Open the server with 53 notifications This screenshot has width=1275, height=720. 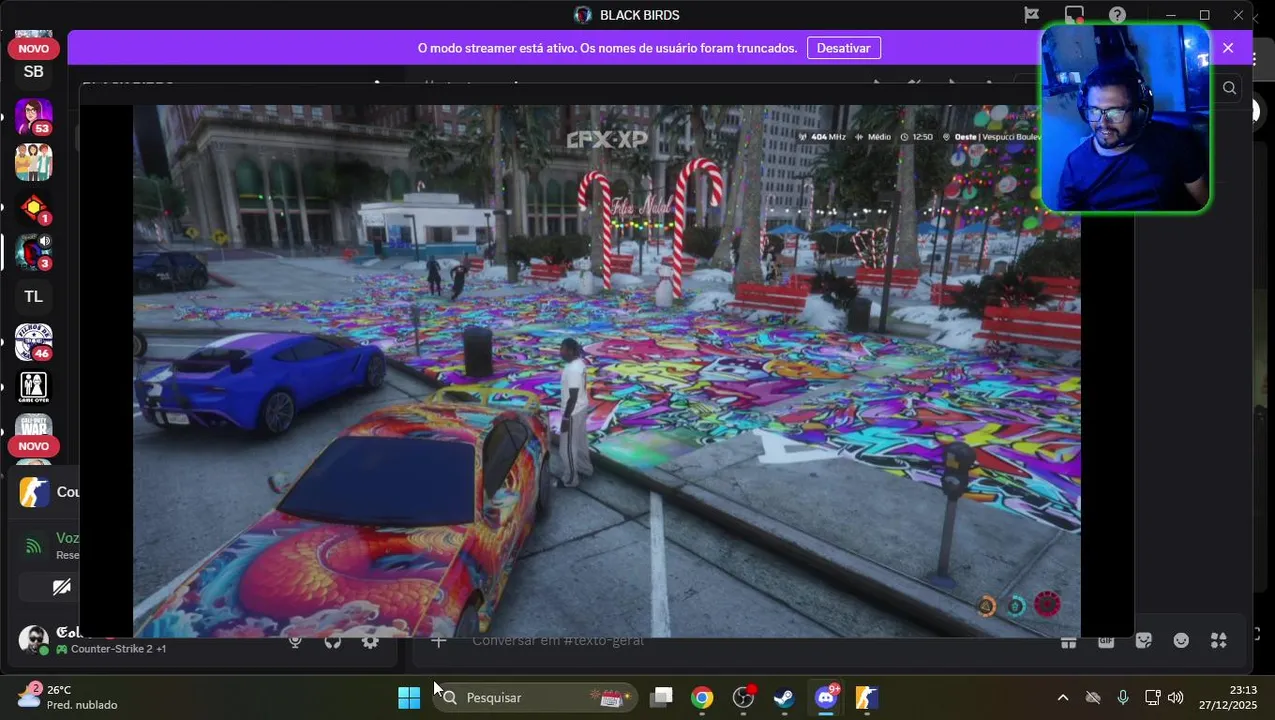tap(34, 117)
